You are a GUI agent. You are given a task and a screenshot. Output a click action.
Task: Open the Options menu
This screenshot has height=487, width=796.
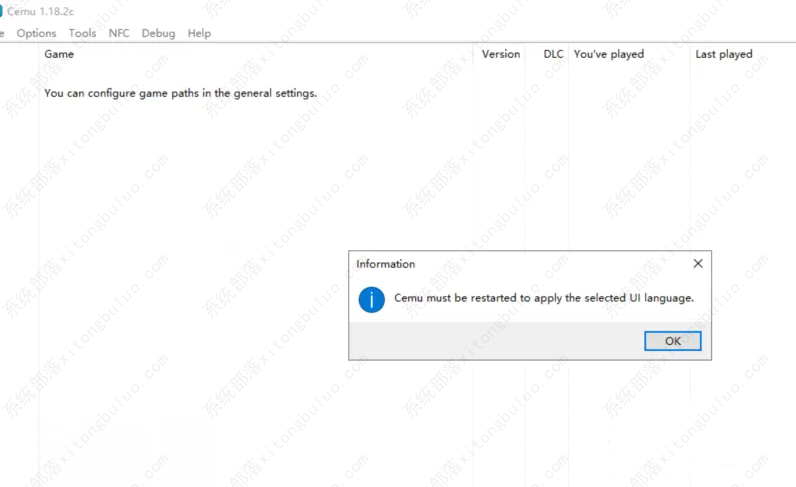pyautogui.click(x=36, y=33)
